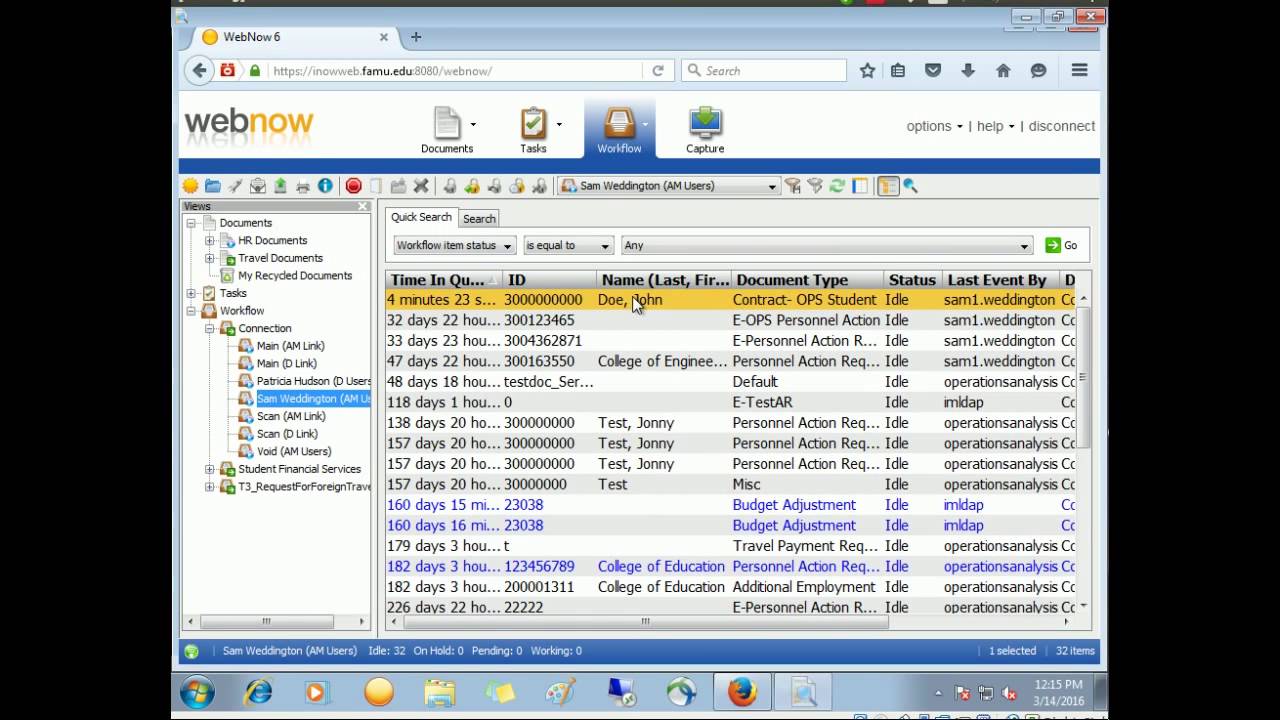Click the blue magnifier search toolbar icon

pos(910,186)
